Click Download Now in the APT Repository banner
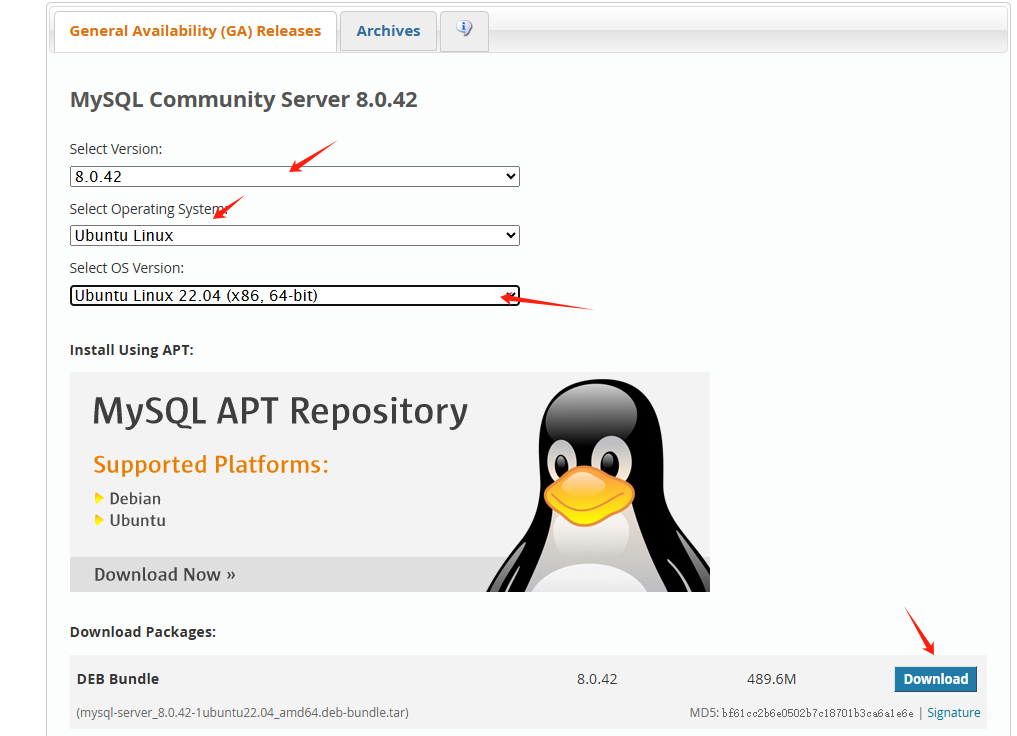 (163, 574)
